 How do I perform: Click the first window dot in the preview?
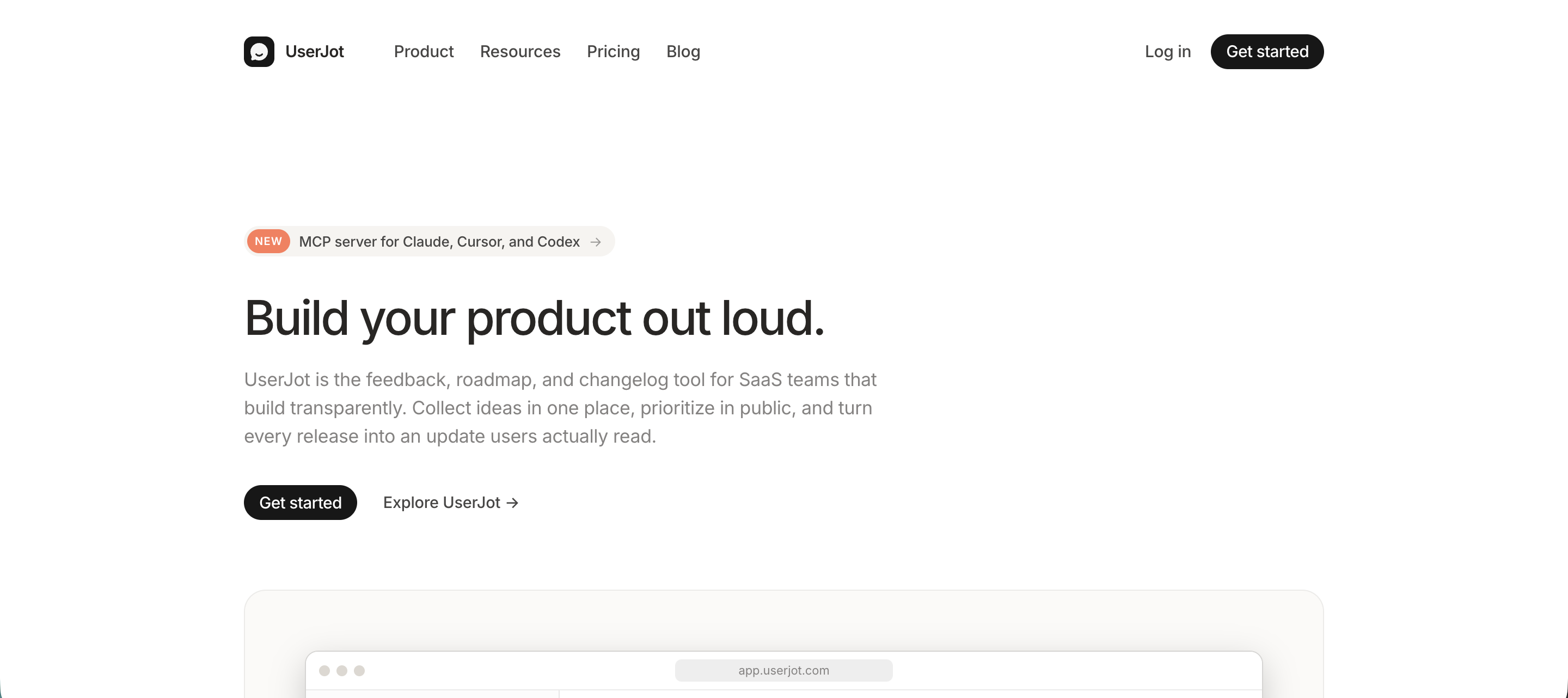(324, 671)
